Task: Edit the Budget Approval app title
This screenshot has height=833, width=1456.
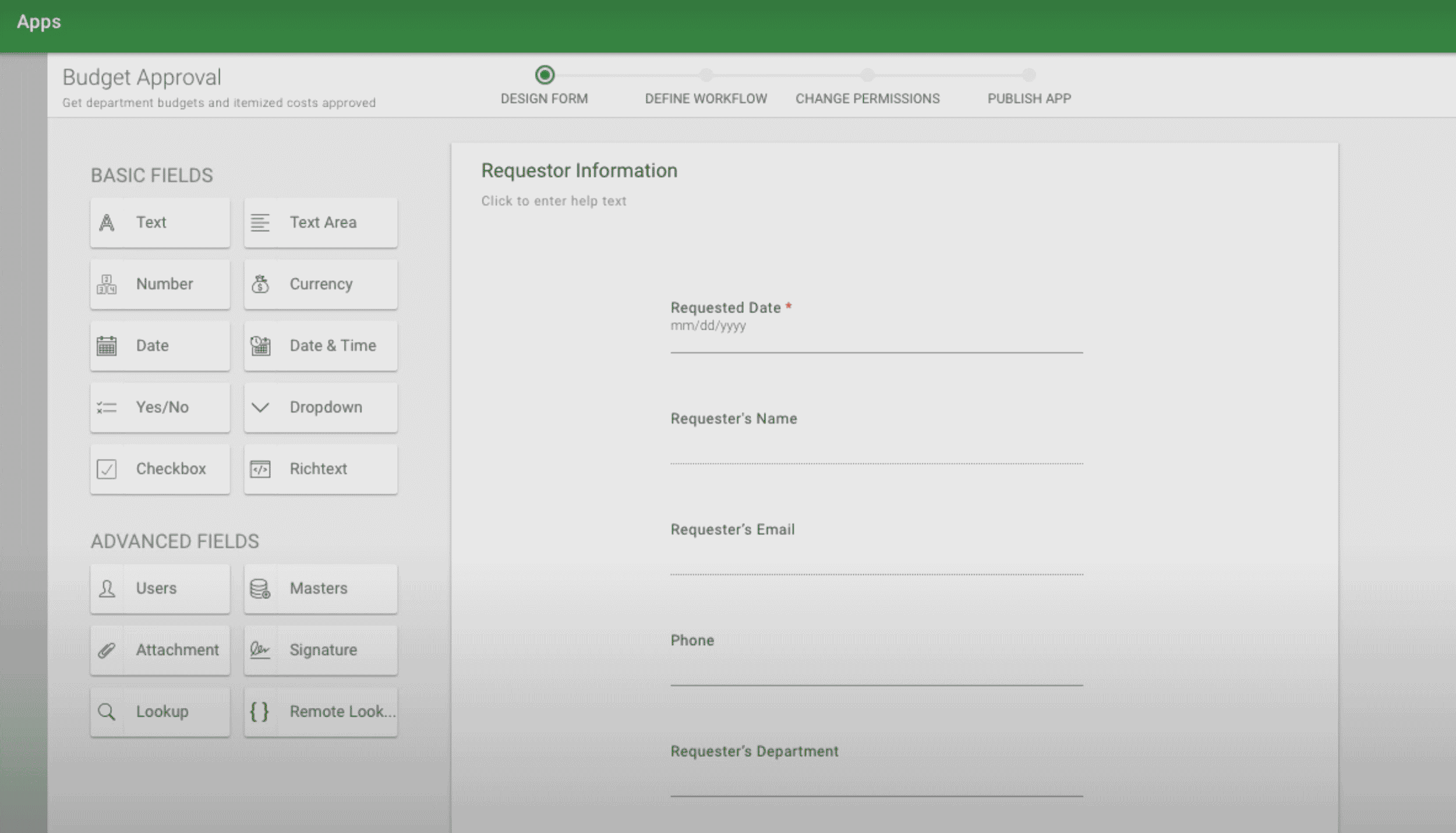Action: coord(142,77)
